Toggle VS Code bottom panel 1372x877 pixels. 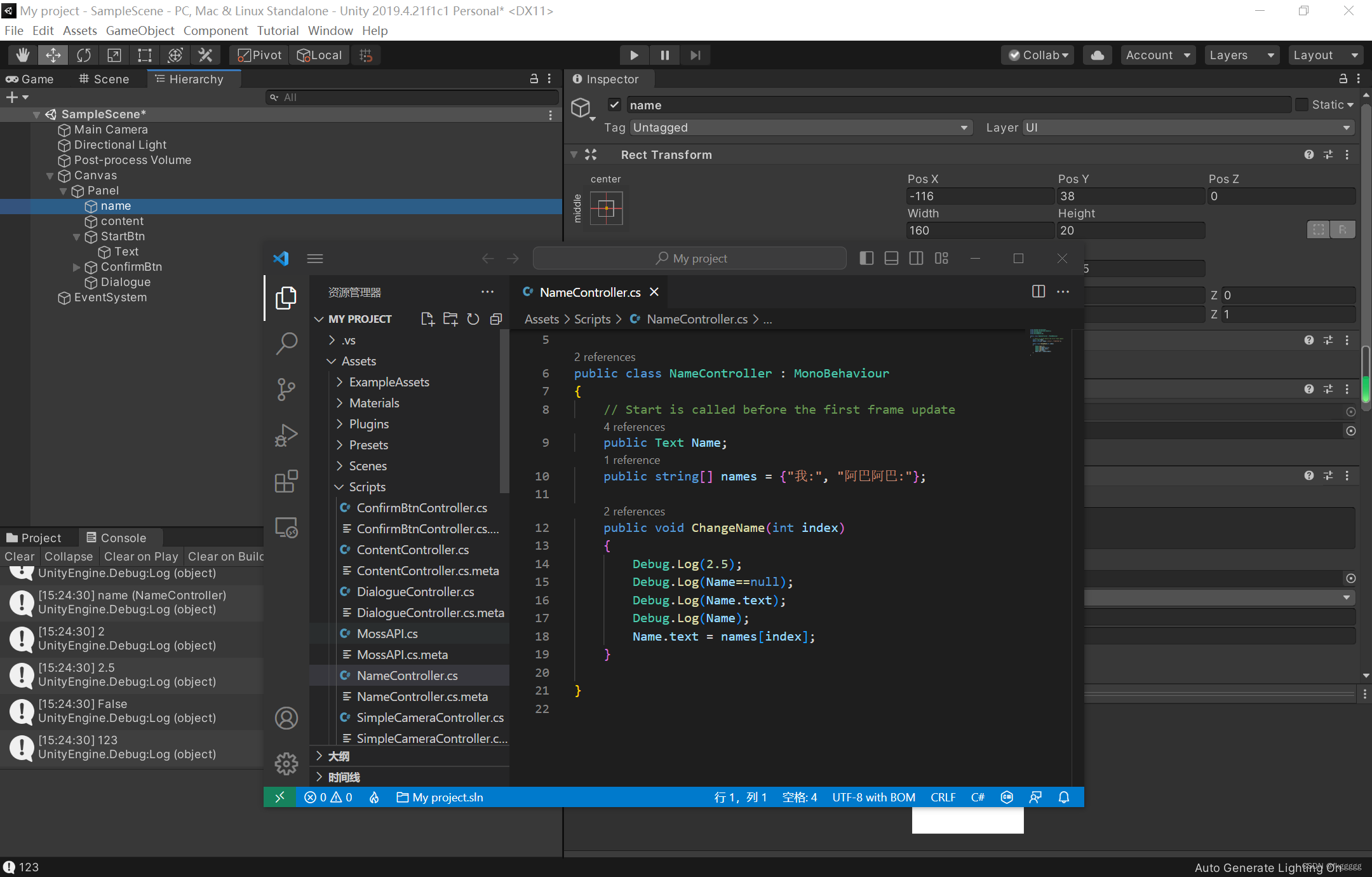point(891,258)
